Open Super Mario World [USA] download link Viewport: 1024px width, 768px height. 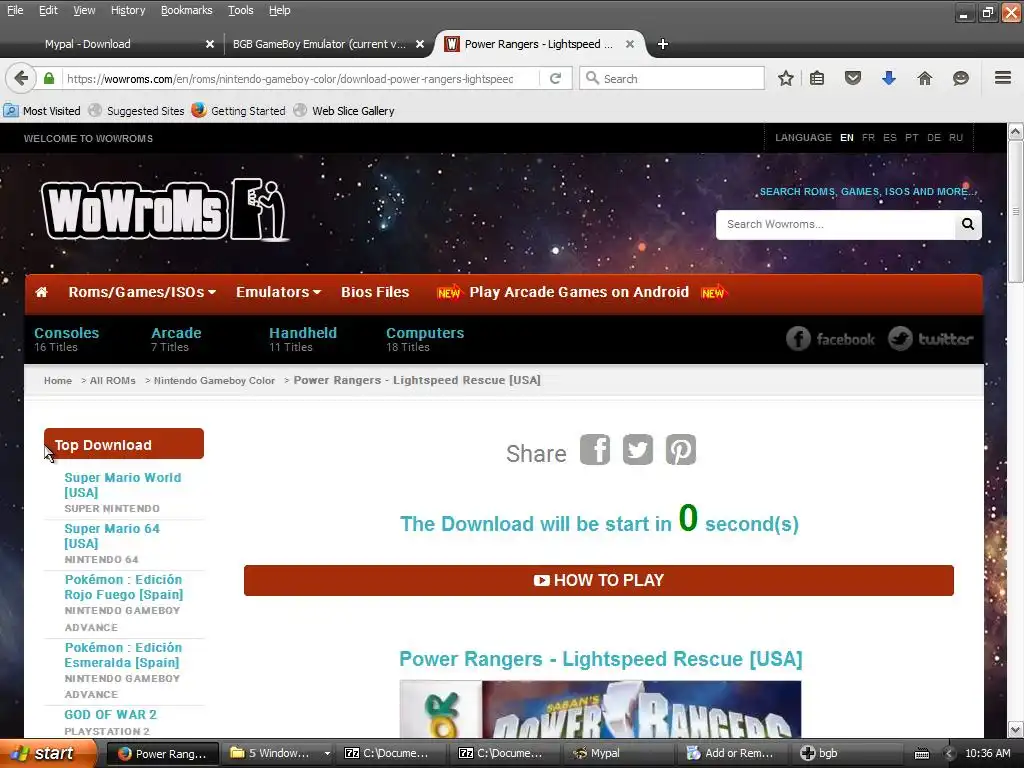click(123, 485)
